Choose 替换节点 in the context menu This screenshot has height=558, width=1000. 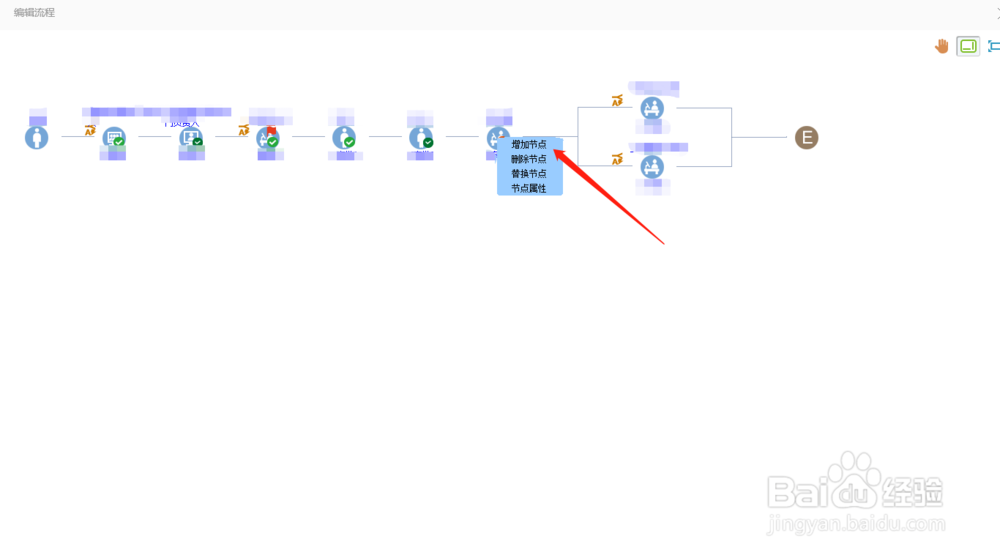(529, 173)
